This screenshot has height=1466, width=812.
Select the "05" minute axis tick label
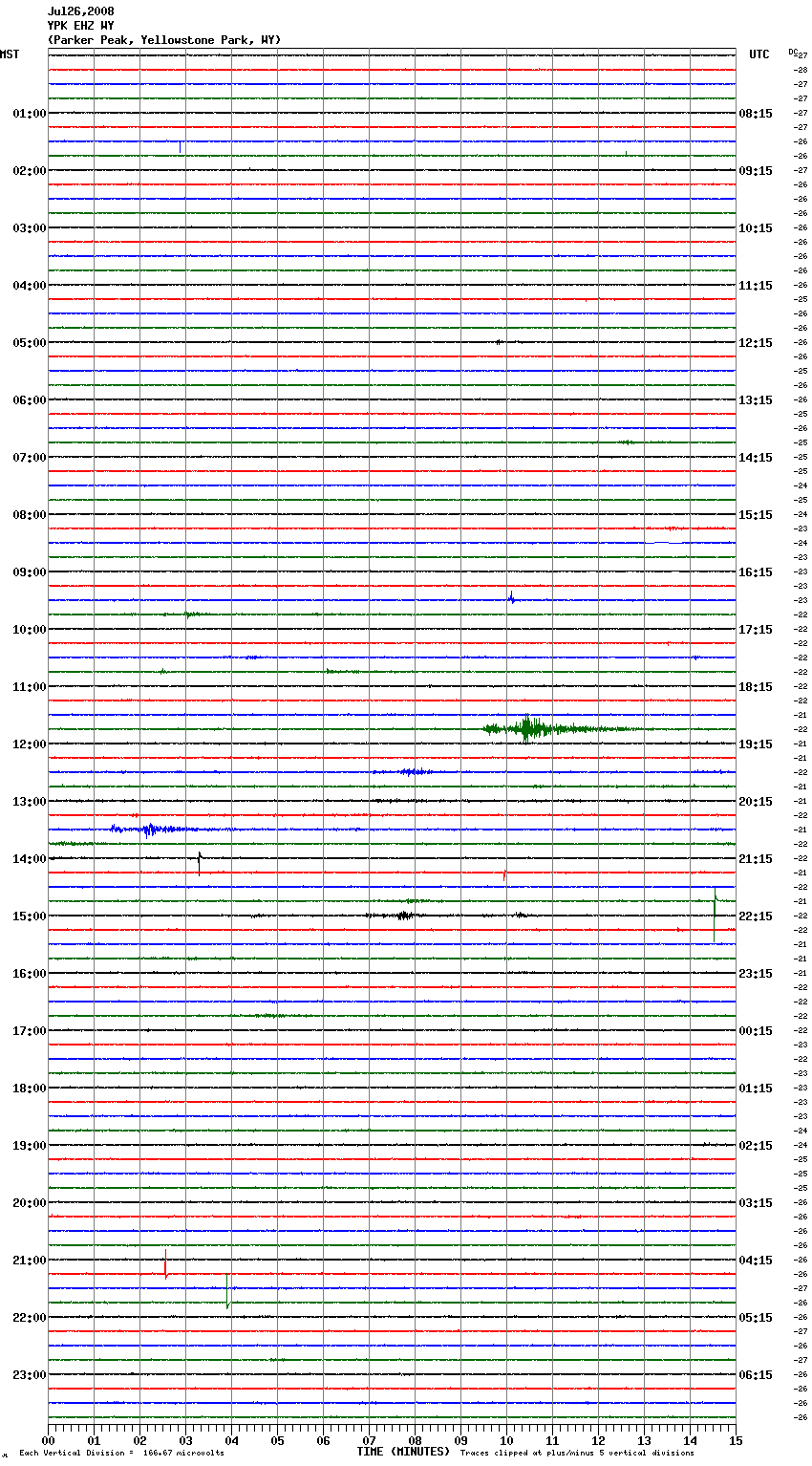tap(277, 1440)
